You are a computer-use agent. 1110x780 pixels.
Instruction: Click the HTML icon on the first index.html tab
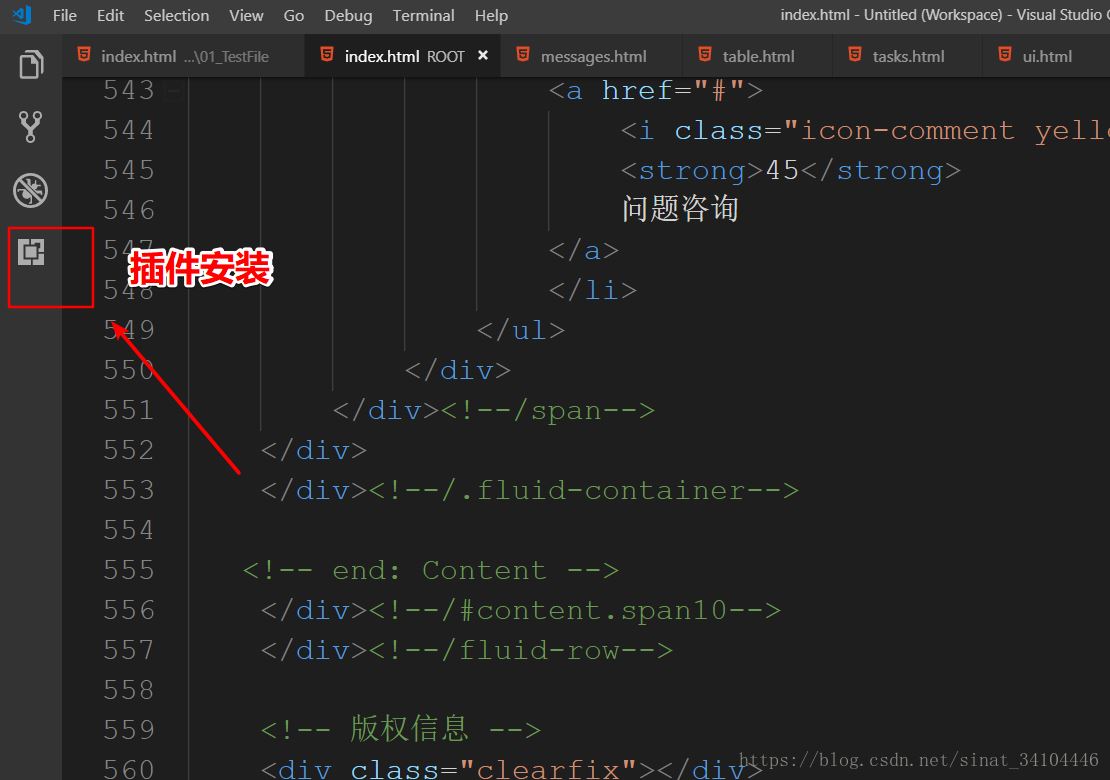(84, 55)
